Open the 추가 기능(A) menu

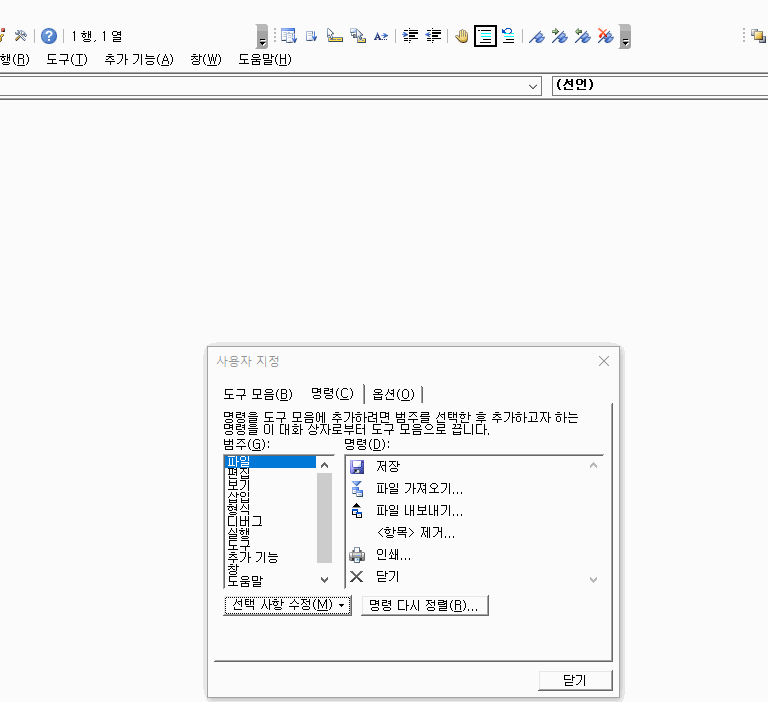coord(139,60)
